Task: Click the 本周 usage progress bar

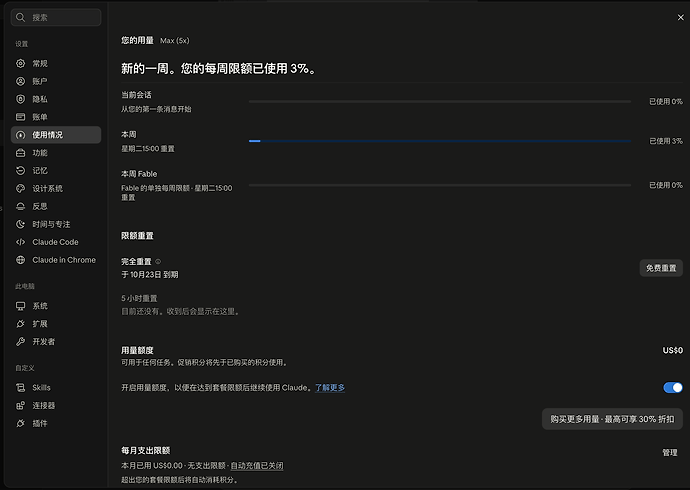Action: (440, 141)
